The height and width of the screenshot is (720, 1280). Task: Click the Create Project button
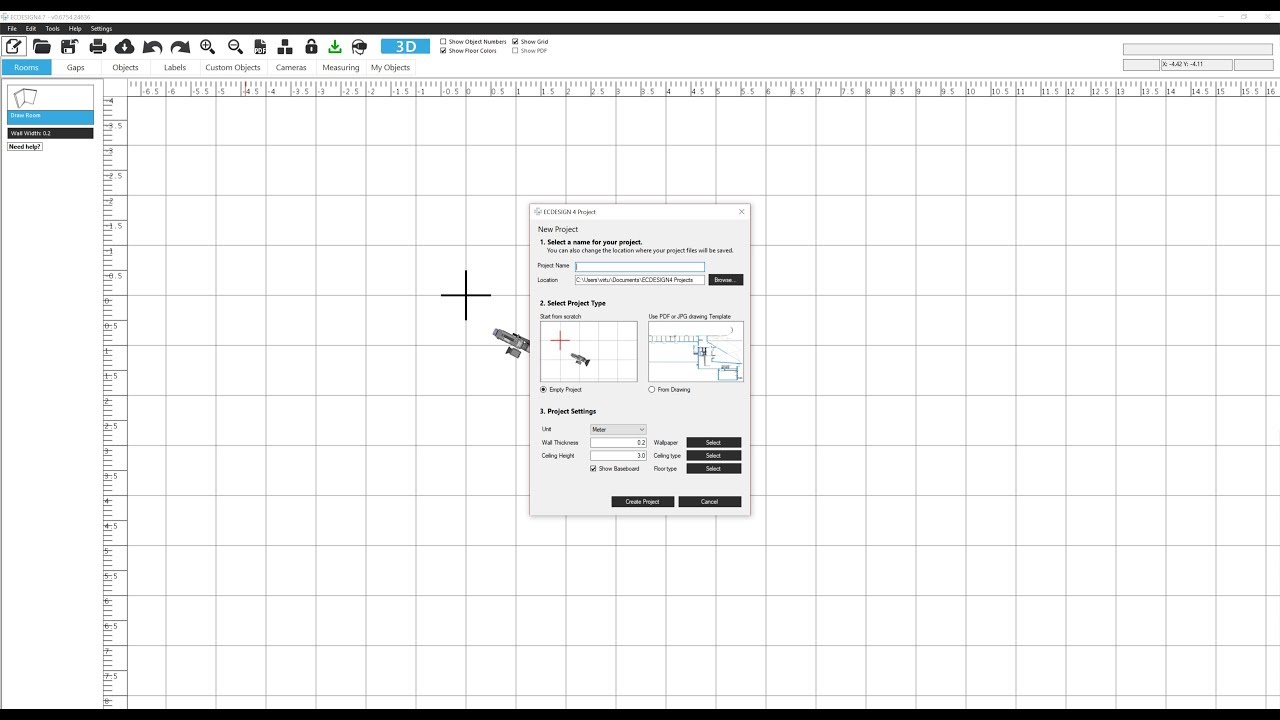643,501
